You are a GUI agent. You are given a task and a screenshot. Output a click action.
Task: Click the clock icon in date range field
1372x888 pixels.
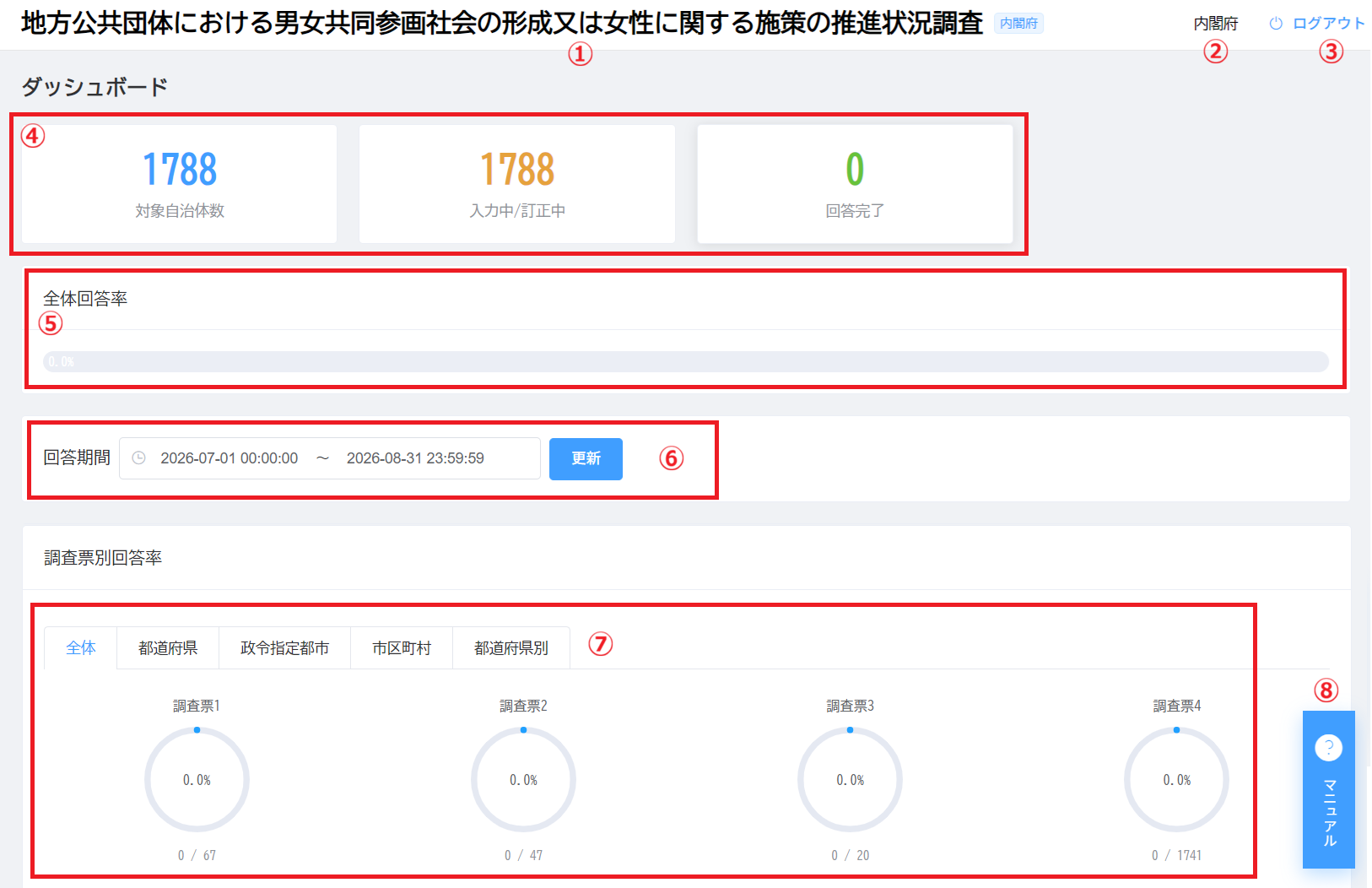click(139, 458)
